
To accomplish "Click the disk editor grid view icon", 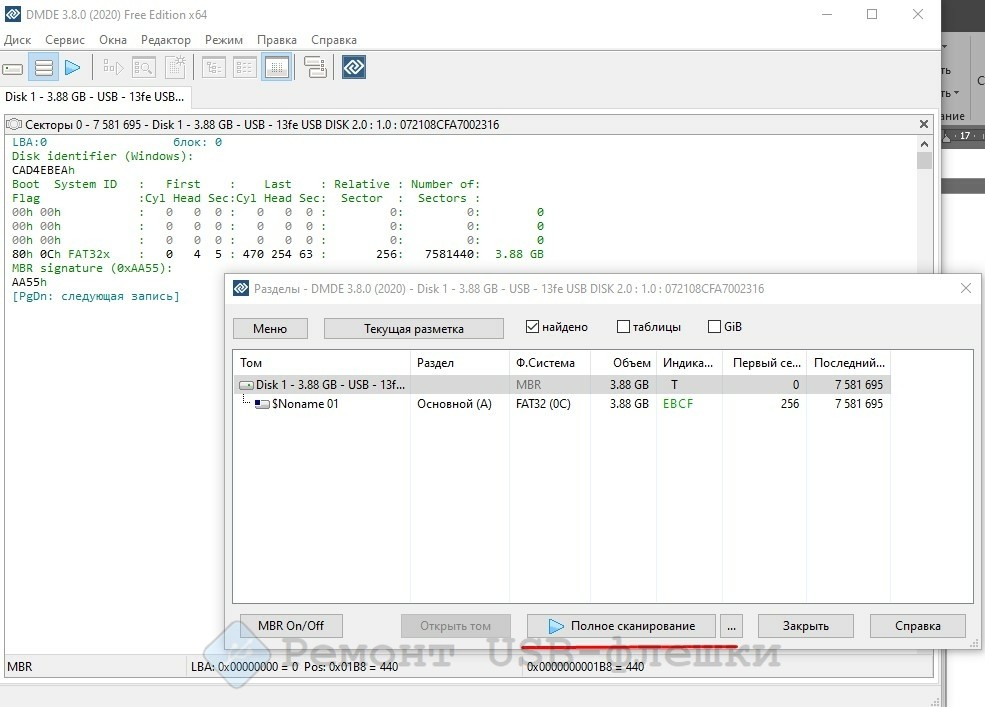I will coord(277,68).
